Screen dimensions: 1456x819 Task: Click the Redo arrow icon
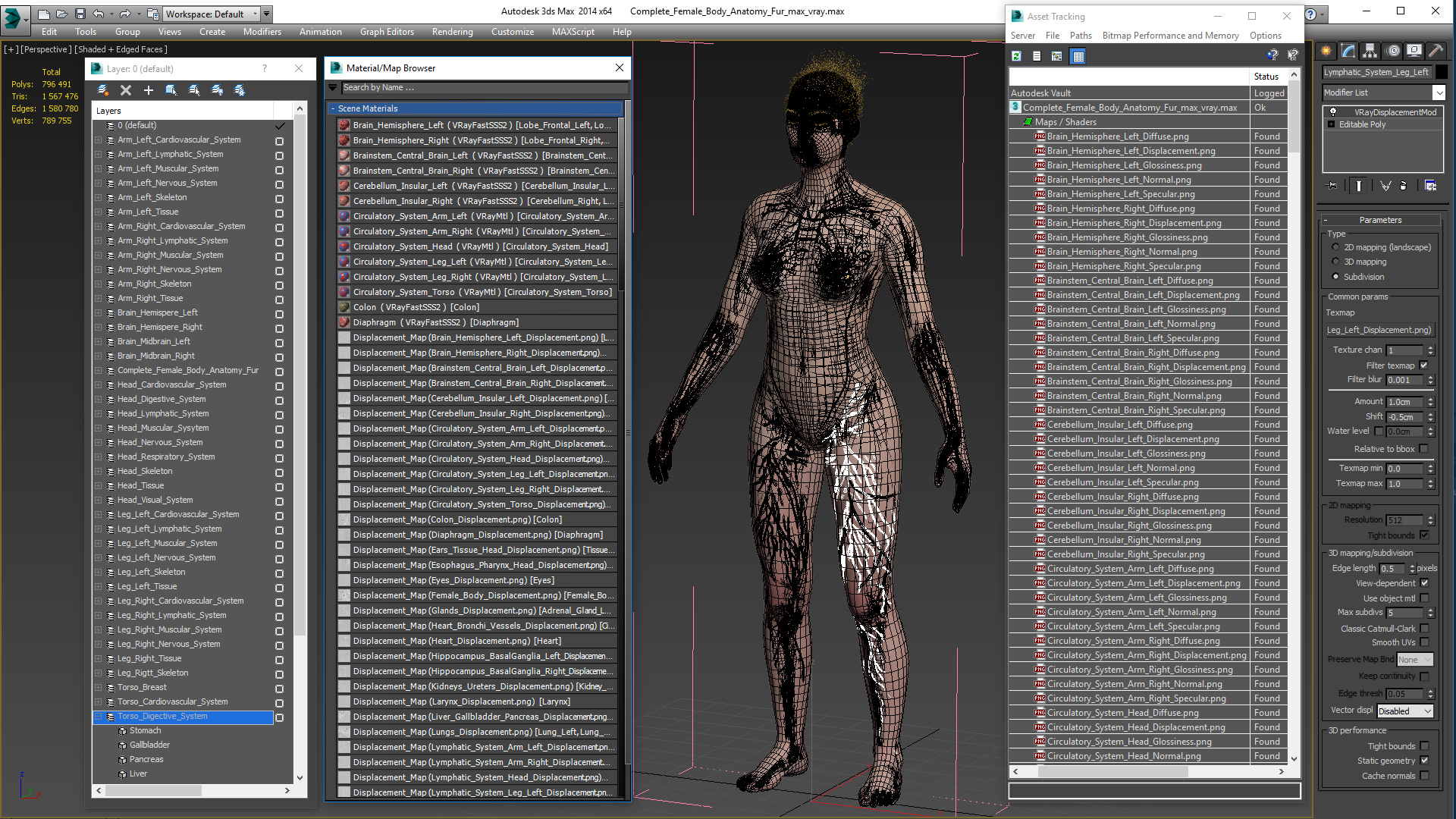tap(124, 14)
